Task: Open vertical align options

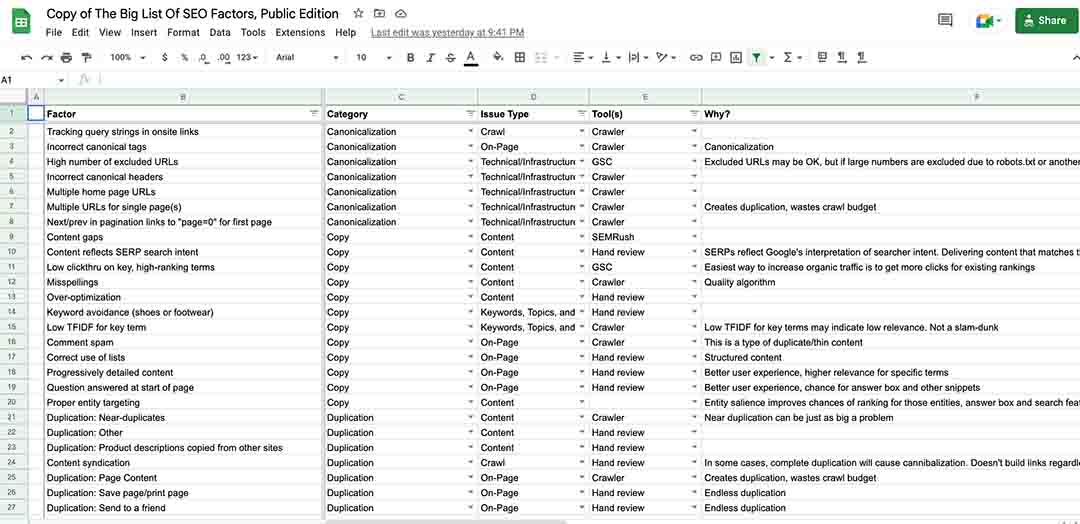Action: click(611, 58)
